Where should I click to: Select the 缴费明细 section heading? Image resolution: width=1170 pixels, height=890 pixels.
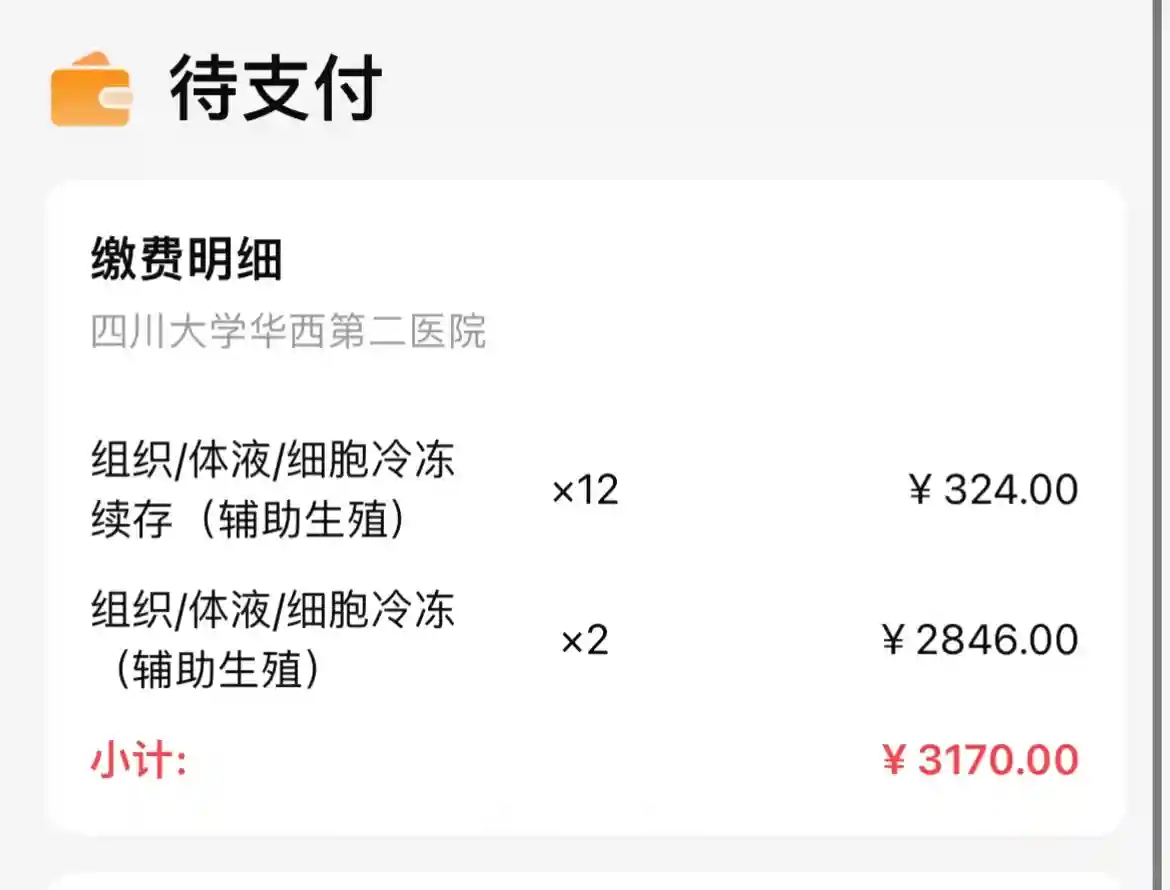point(187,260)
